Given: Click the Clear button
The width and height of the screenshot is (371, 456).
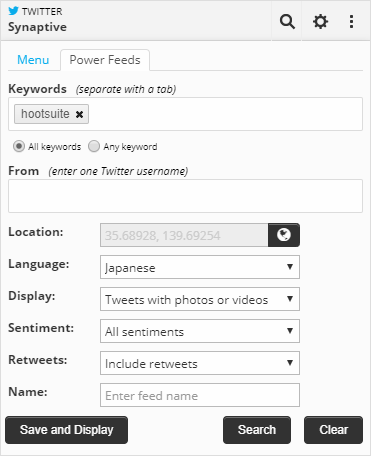Looking at the screenshot, I should tap(333, 430).
